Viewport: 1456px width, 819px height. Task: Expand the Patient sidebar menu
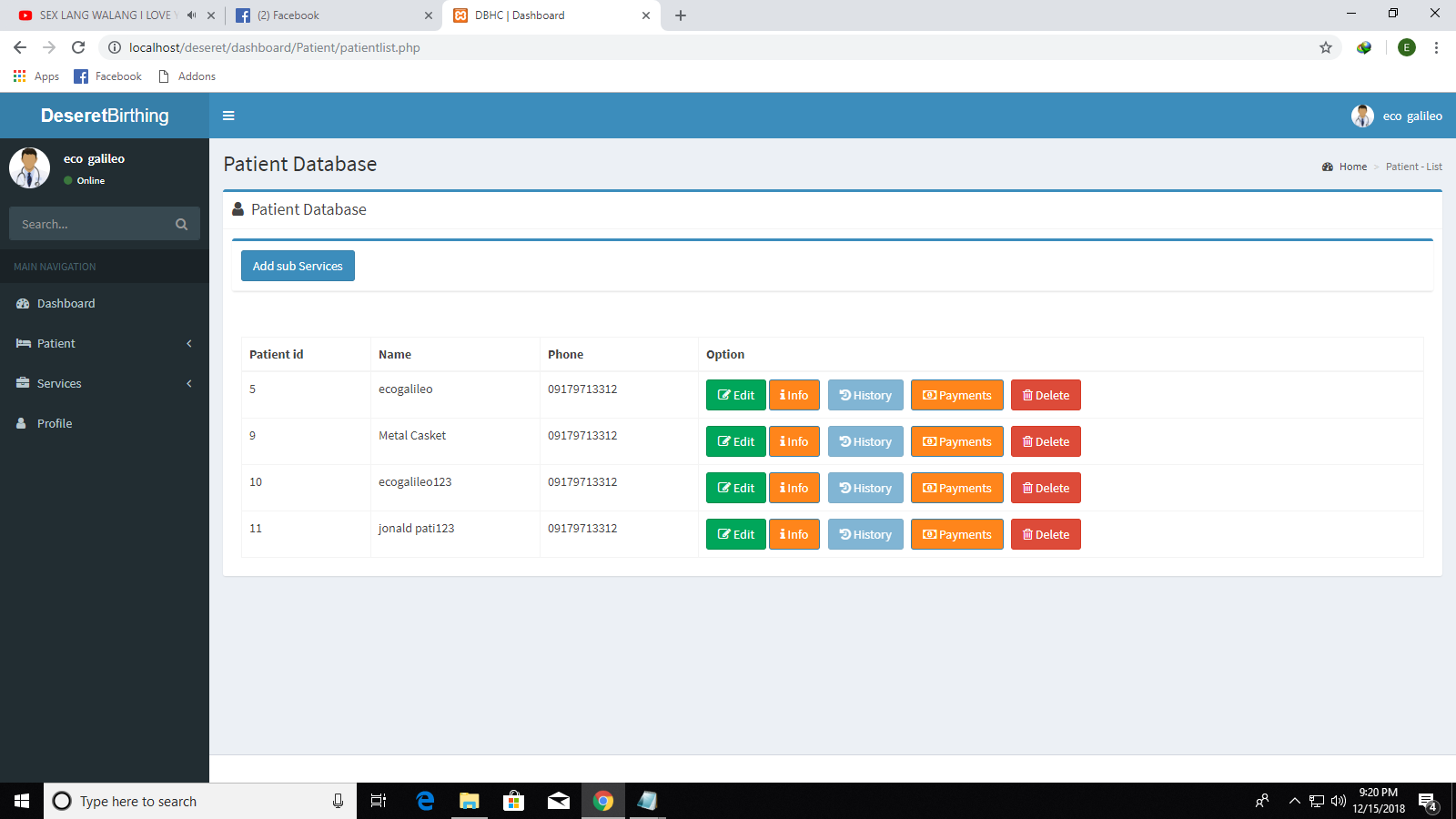coord(56,344)
